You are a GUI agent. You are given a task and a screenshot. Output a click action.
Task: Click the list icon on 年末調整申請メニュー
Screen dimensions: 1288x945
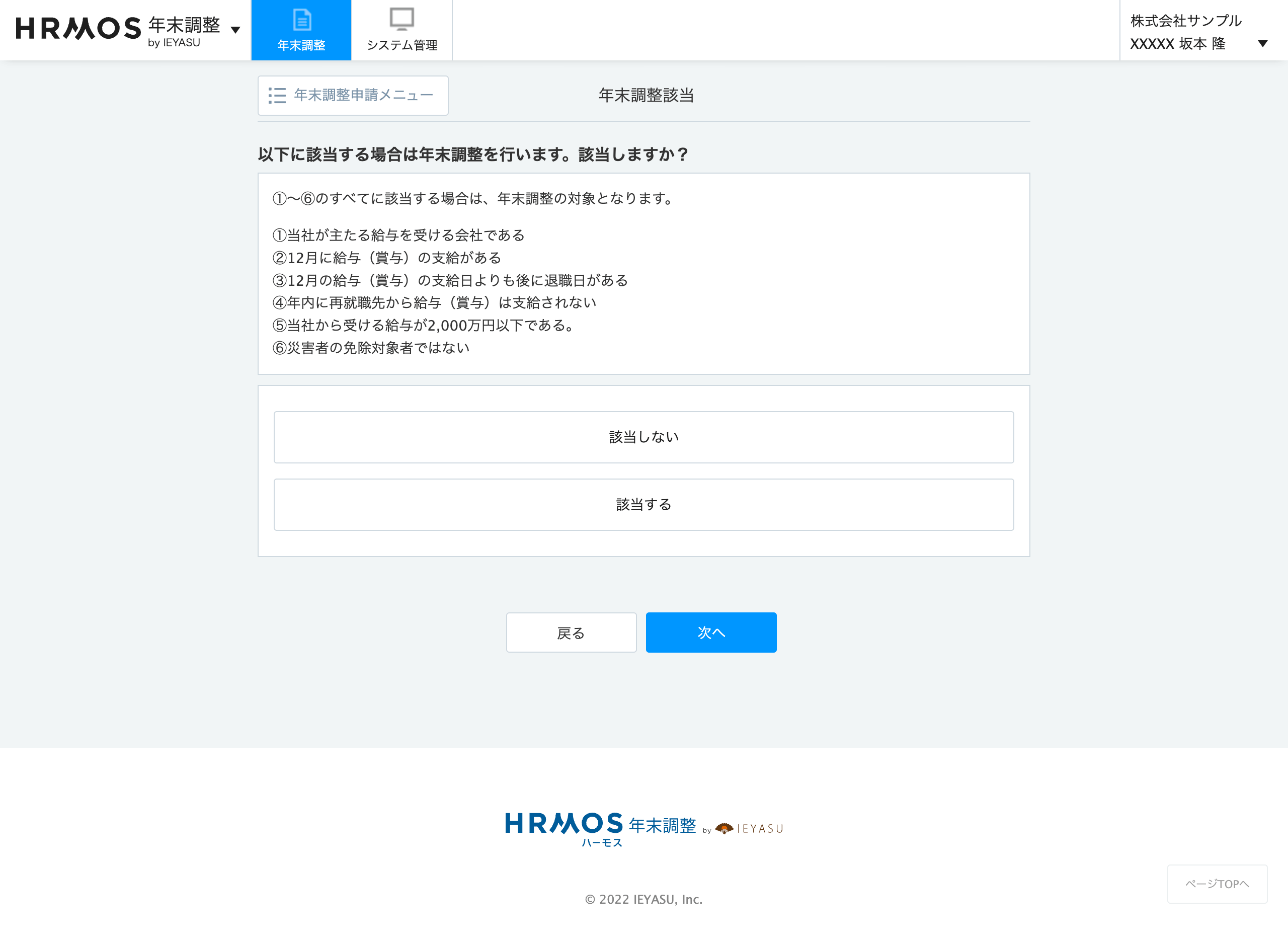[x=277, y=95]
